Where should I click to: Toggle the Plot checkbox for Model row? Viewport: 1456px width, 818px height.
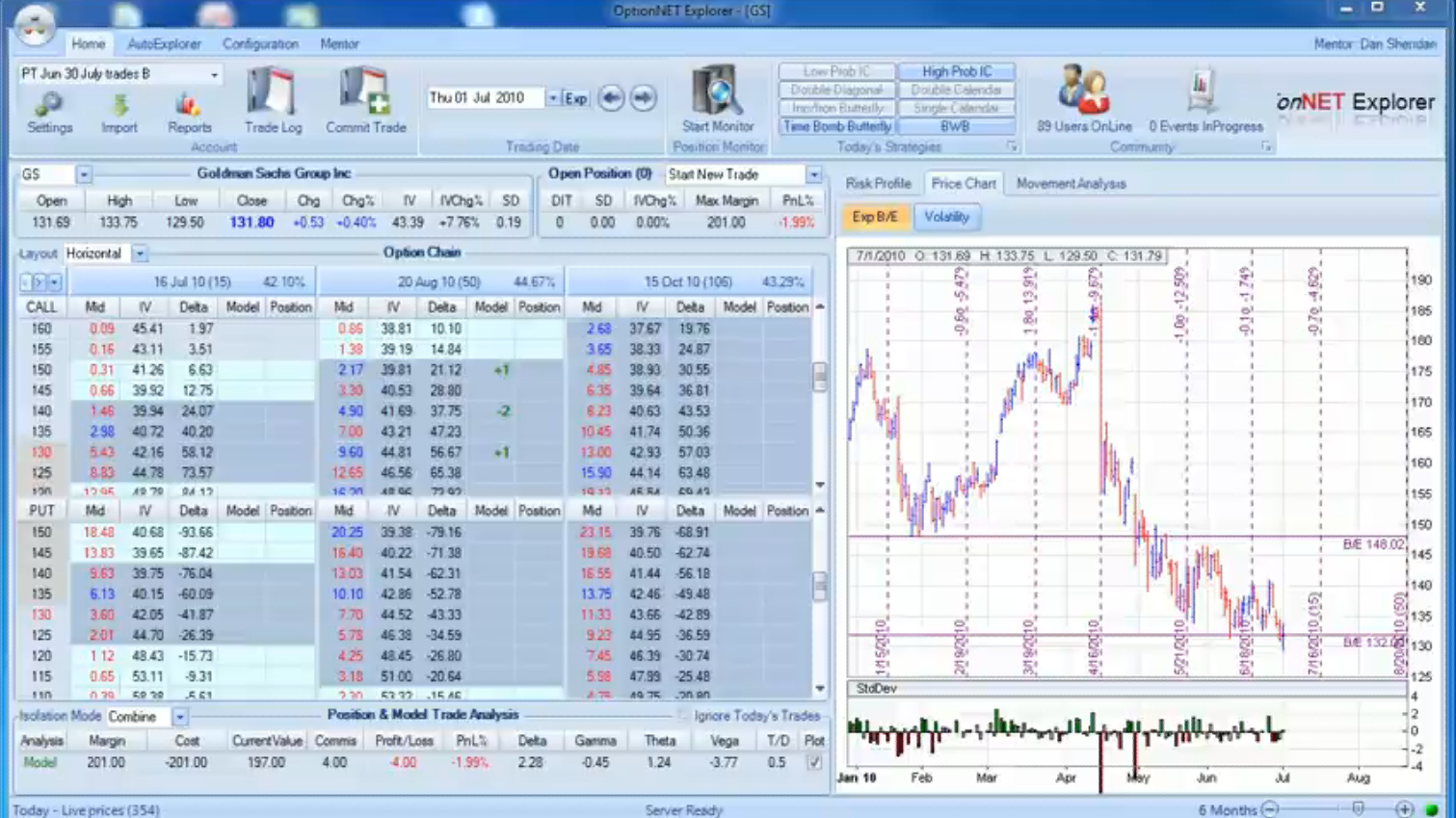814,762
